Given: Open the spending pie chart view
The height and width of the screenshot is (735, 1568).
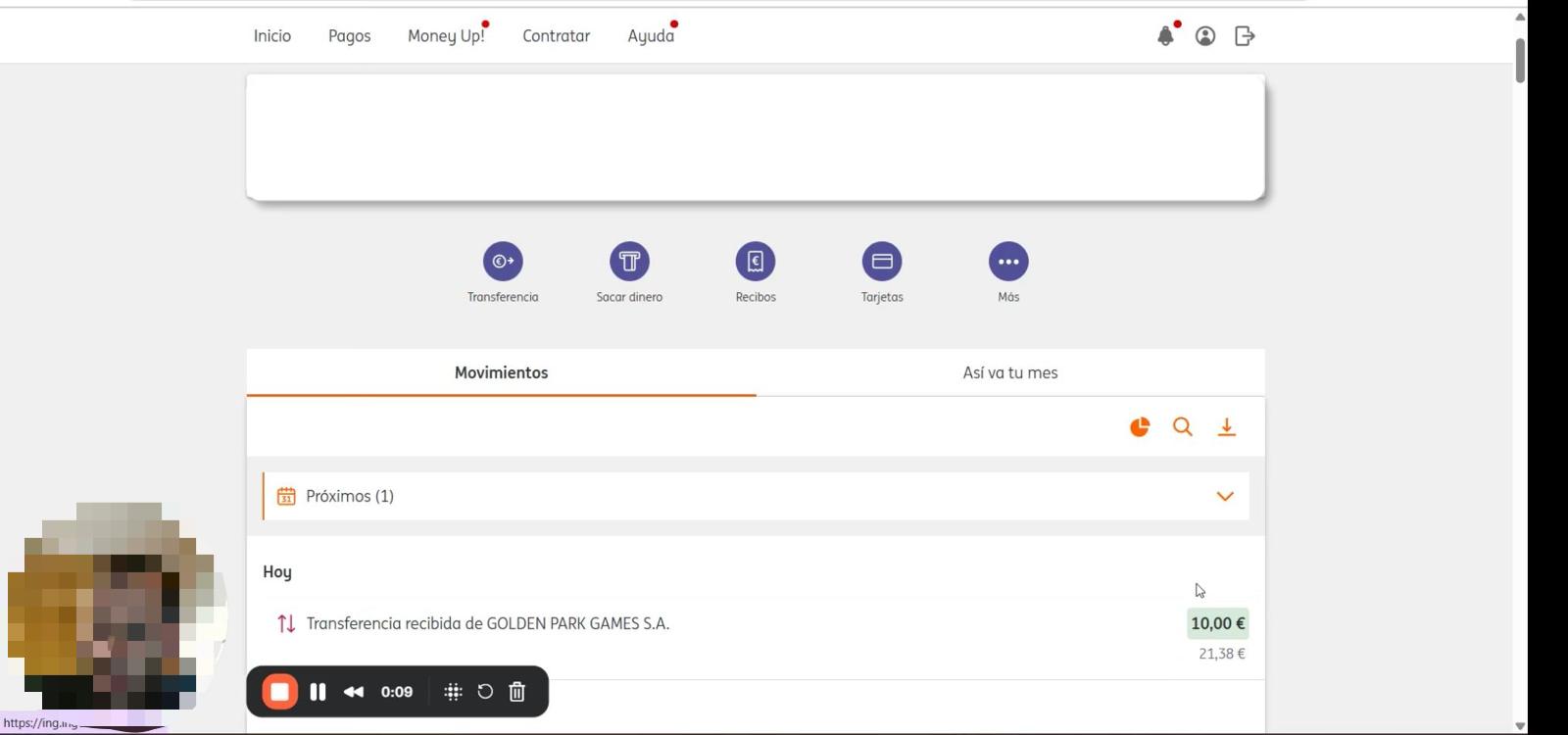Looking at the screenshot, I should (1140, 427).
